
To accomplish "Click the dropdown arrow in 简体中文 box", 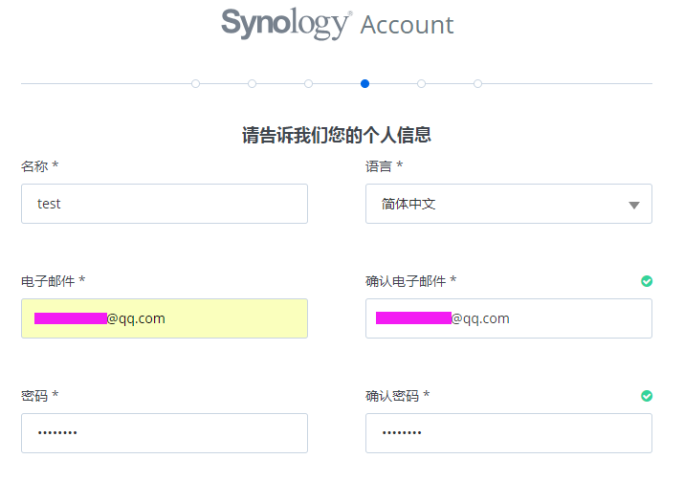I will [634, 205].
